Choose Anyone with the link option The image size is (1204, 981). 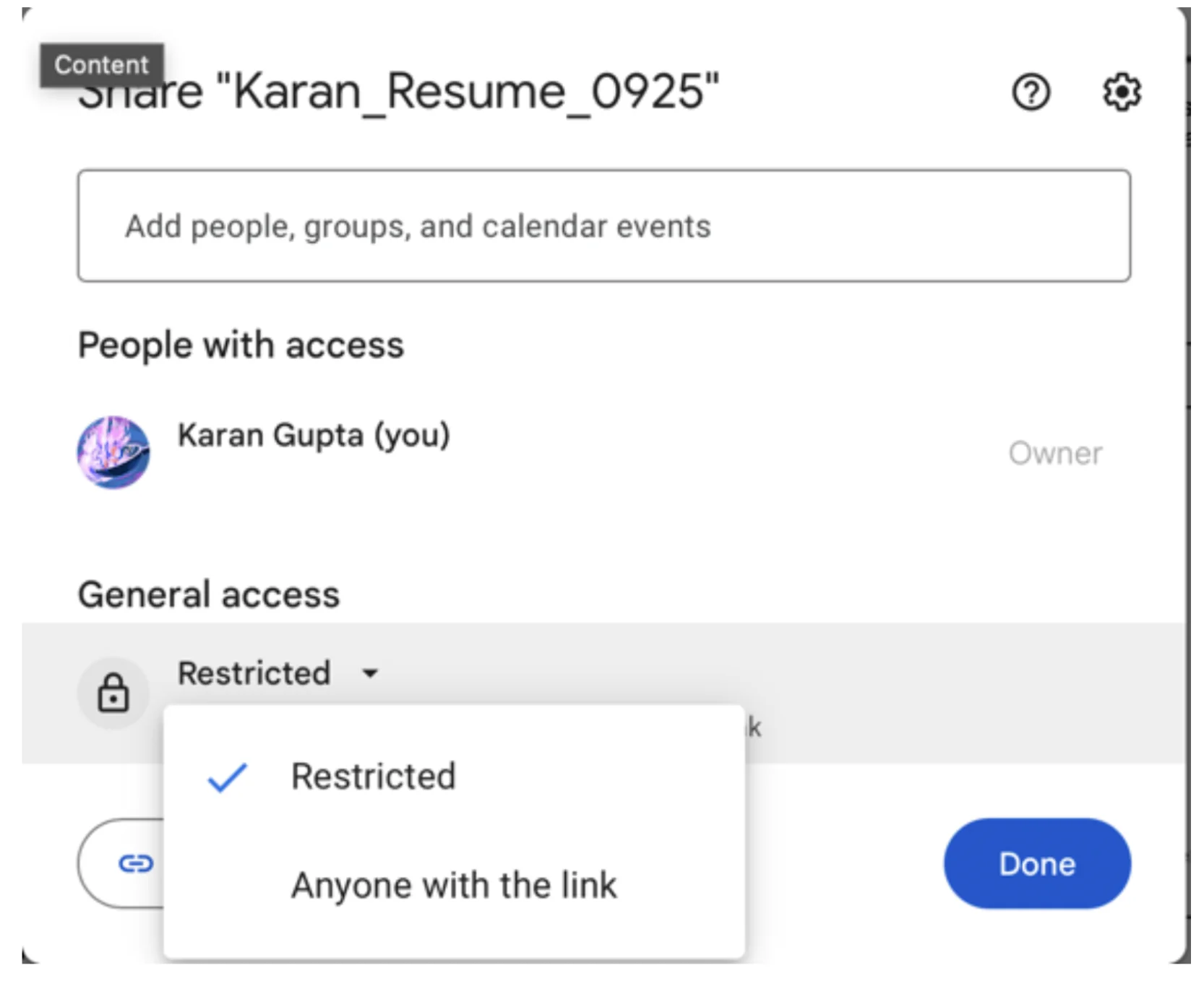pos(454,885)
